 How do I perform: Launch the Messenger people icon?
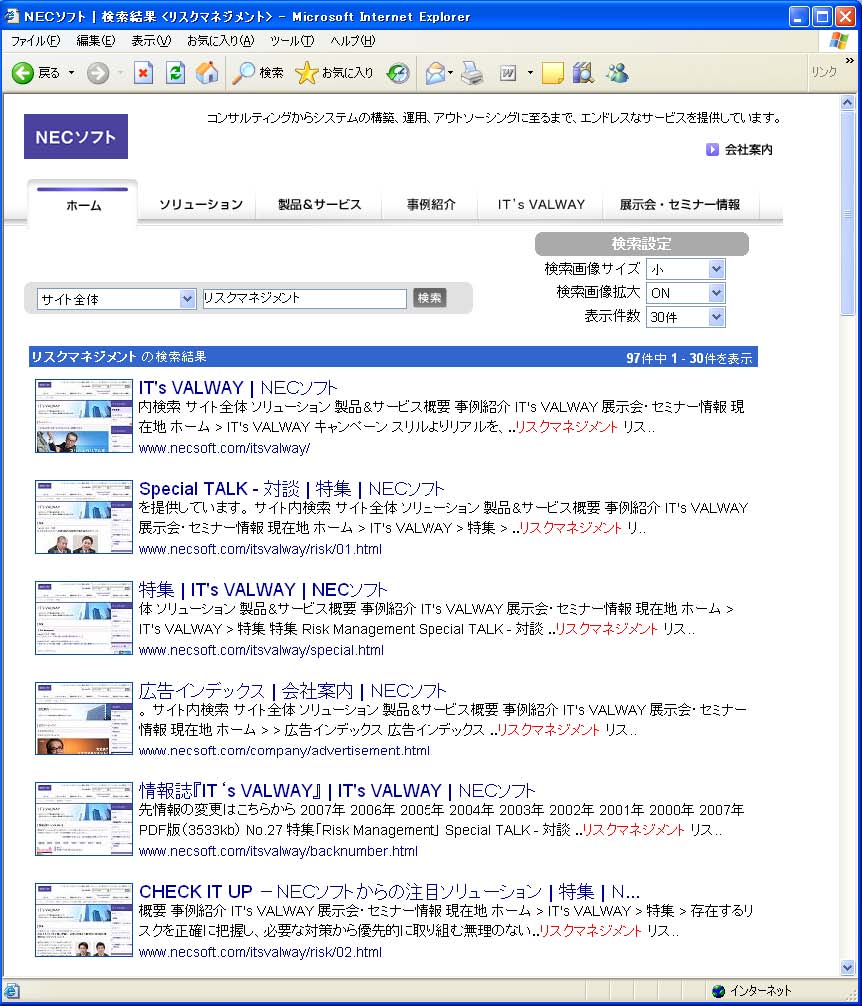tap(617, 72)
